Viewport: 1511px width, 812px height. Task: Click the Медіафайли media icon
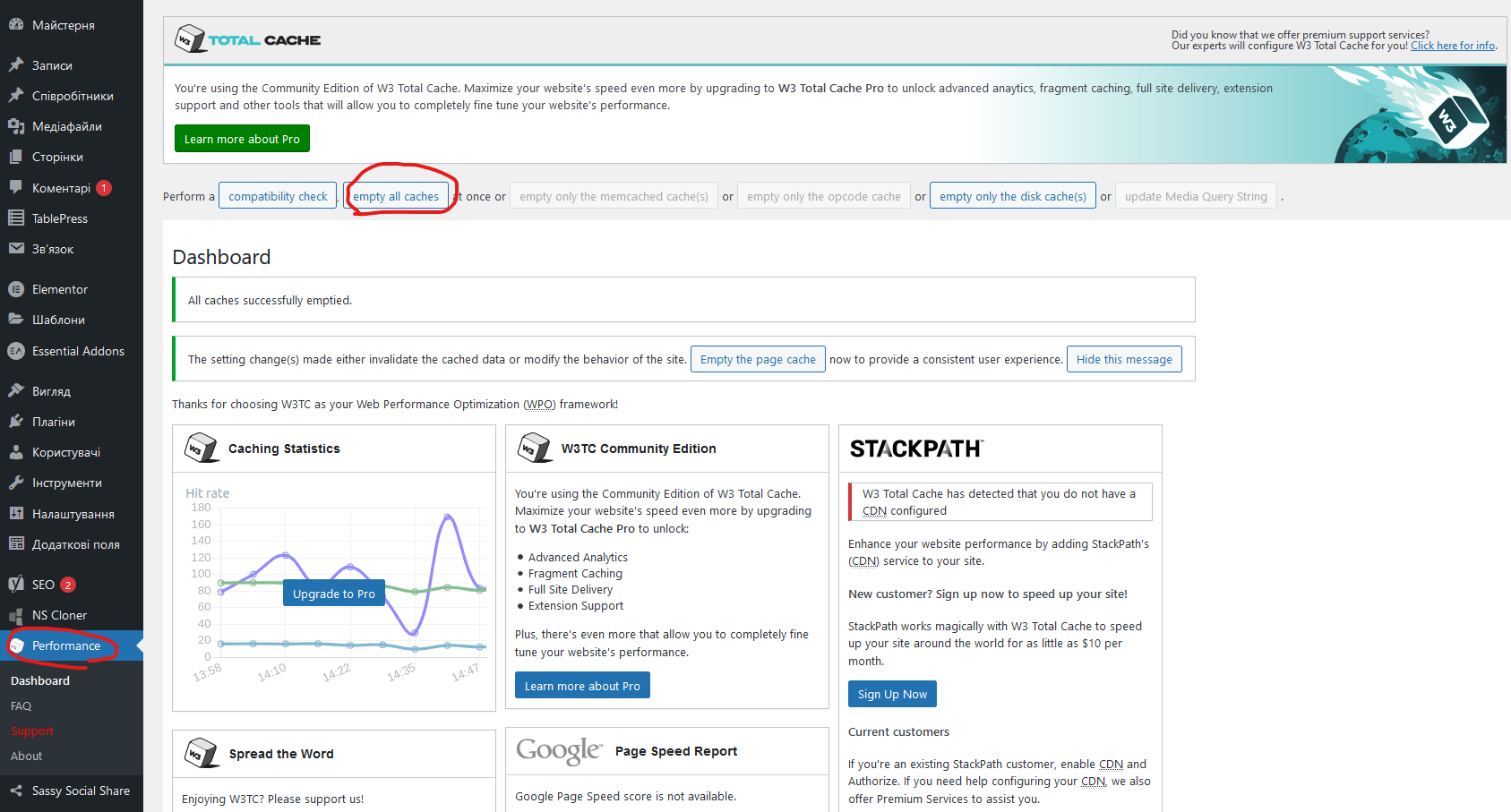(16, 126)
